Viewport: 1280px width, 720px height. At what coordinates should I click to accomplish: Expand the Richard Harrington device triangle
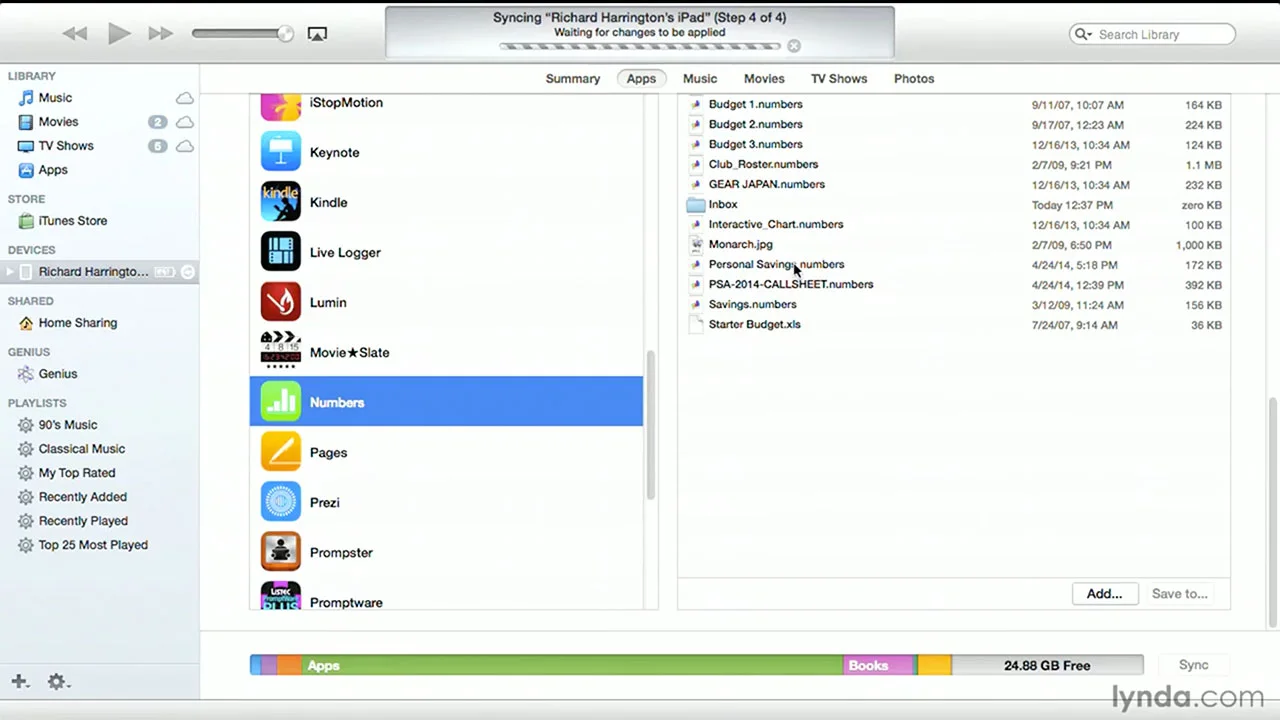click(10, 272)
